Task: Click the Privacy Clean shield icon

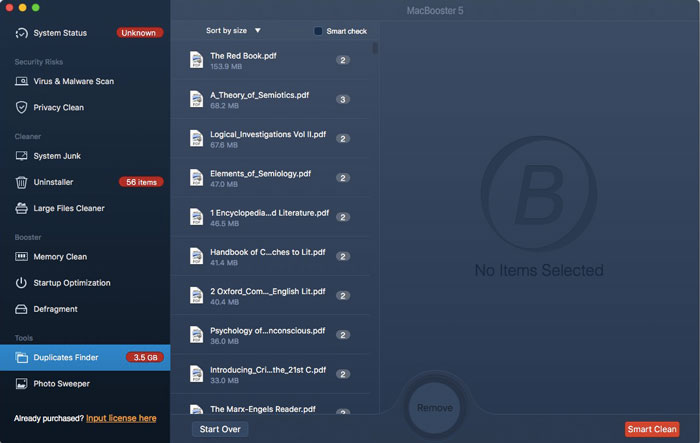Action: click(x=21, y=108)
